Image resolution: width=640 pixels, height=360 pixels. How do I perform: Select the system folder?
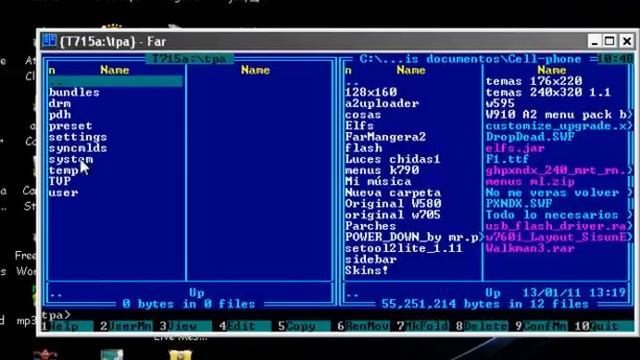71,159
